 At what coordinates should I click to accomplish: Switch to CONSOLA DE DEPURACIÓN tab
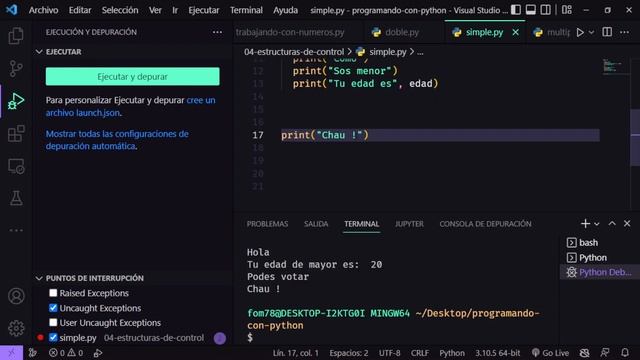[485, 224]
